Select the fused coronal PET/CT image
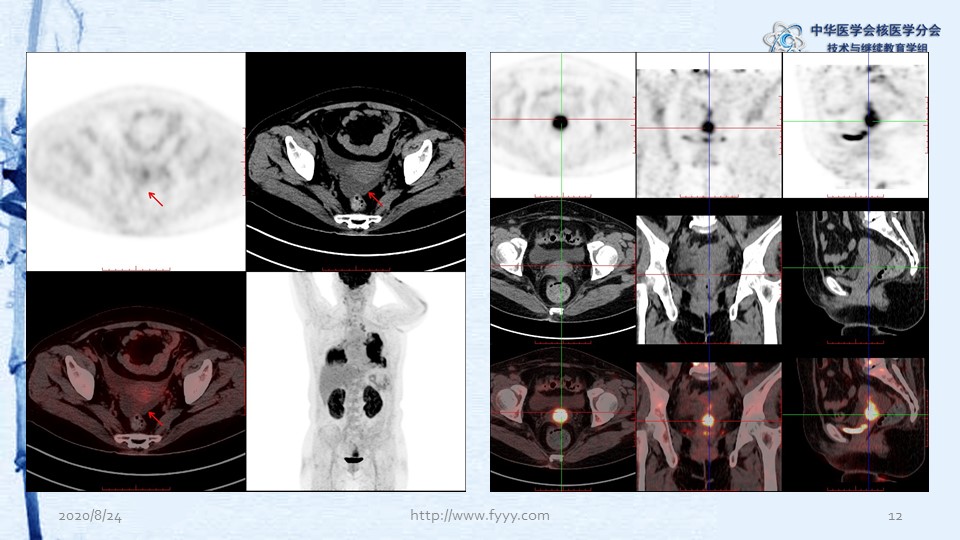Screen dimensions: 960x540 (x=709, y=420)
